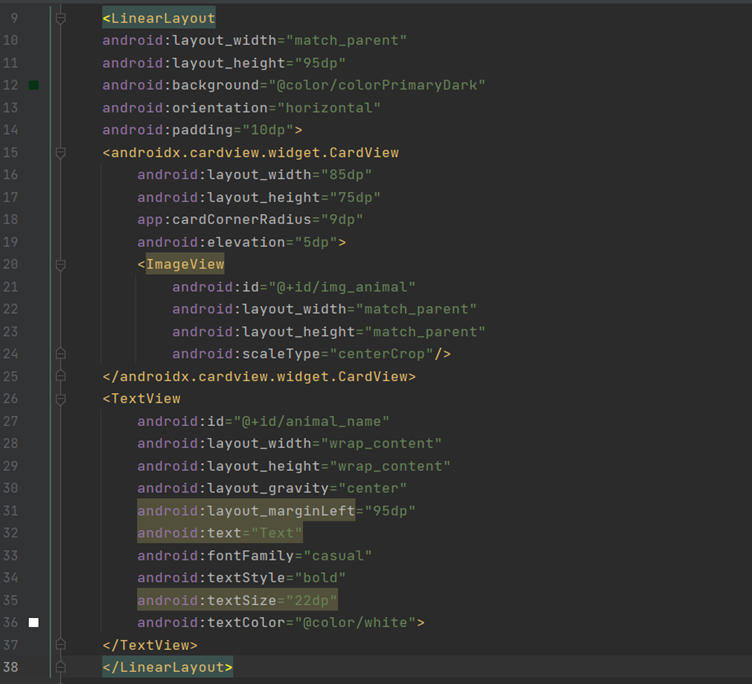Screen dimensions: 752x684
Task: Click fold end marker on line 24
Action: [x=61, y=354]
